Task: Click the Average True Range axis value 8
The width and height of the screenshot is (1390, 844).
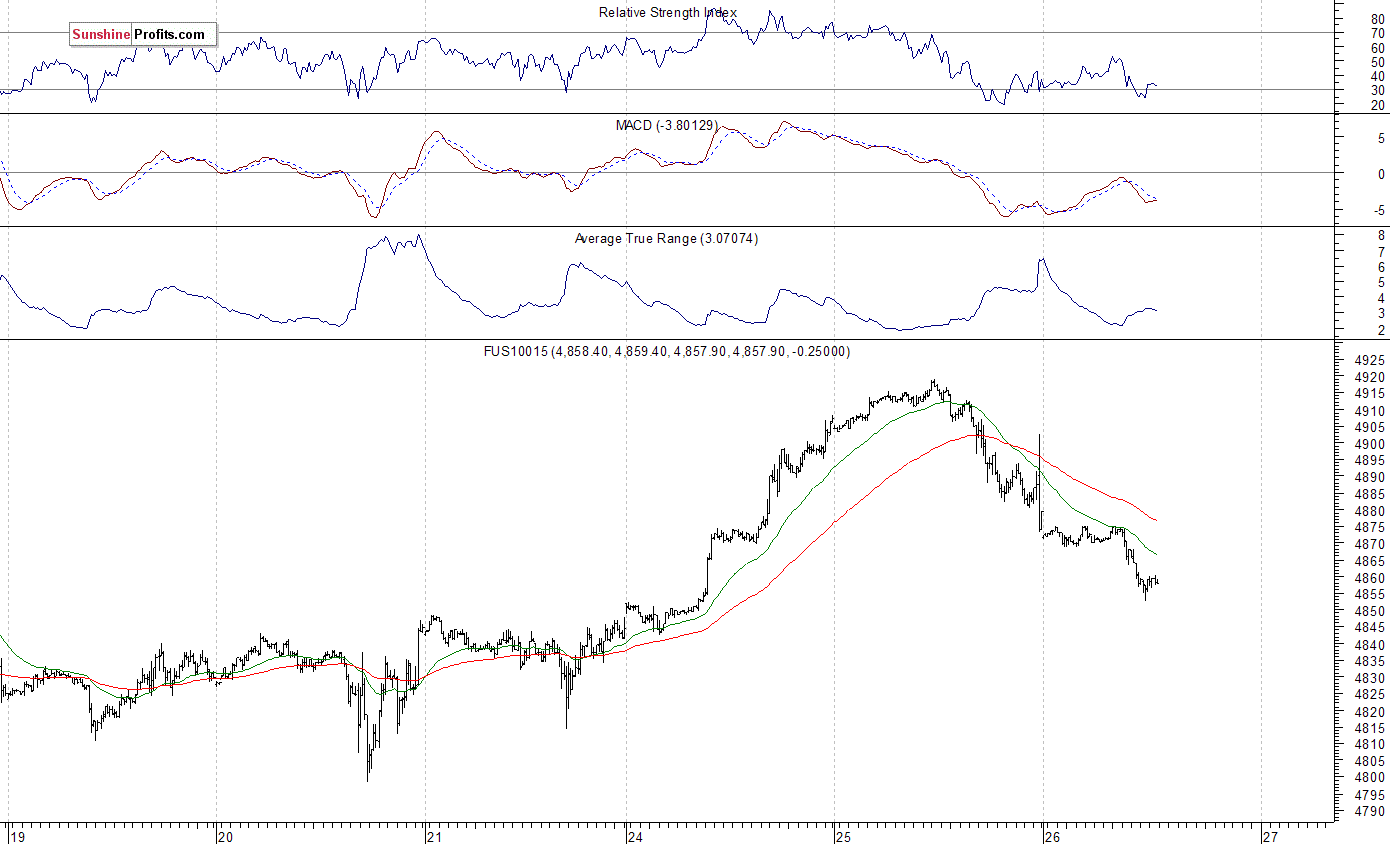Action: tap(1381, 235)
